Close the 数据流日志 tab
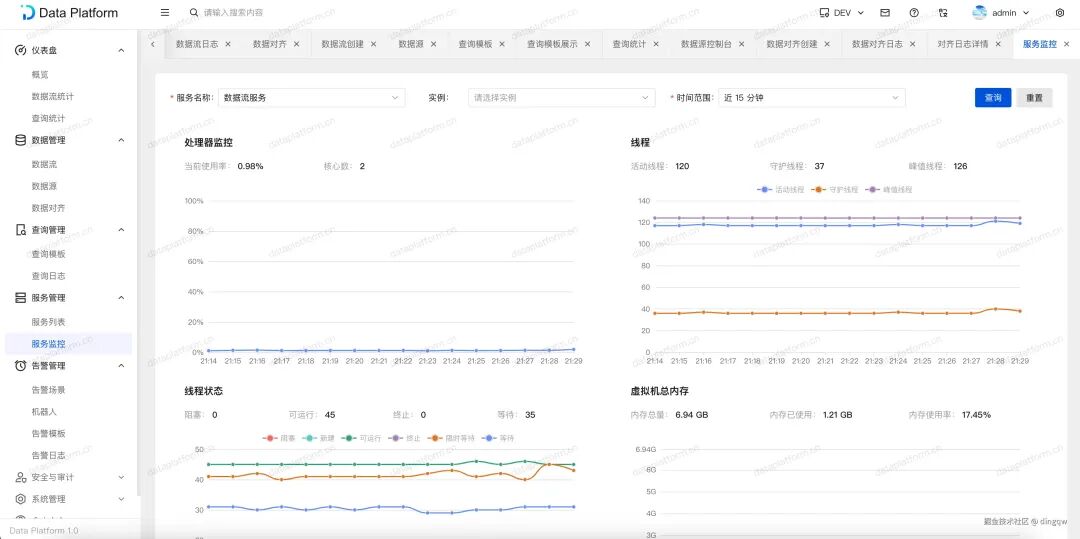Screen dimensions: 1080x539 point(228,43)
